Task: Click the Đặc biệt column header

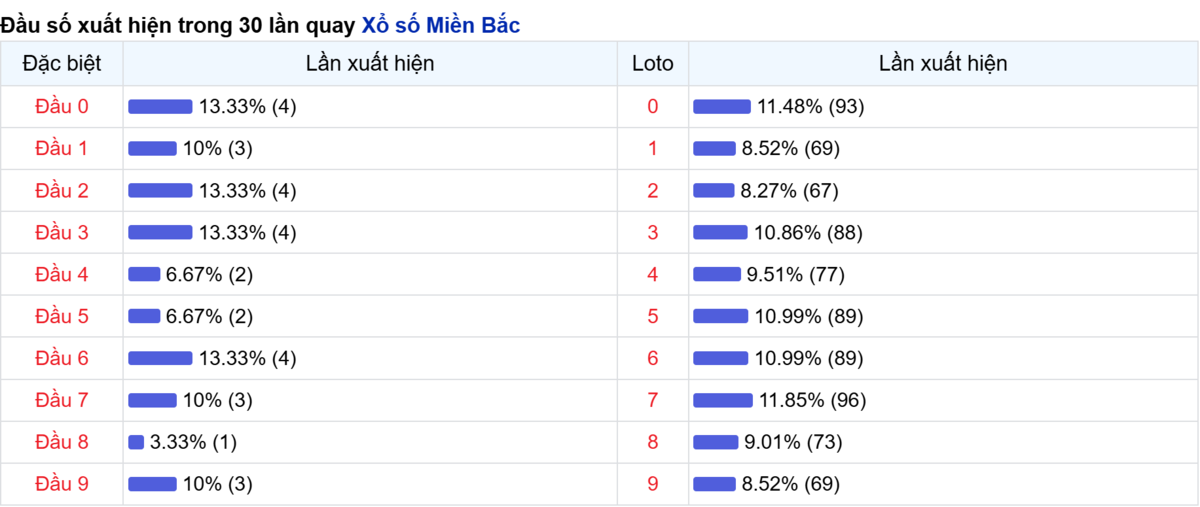Action: (x=62, y=63)
